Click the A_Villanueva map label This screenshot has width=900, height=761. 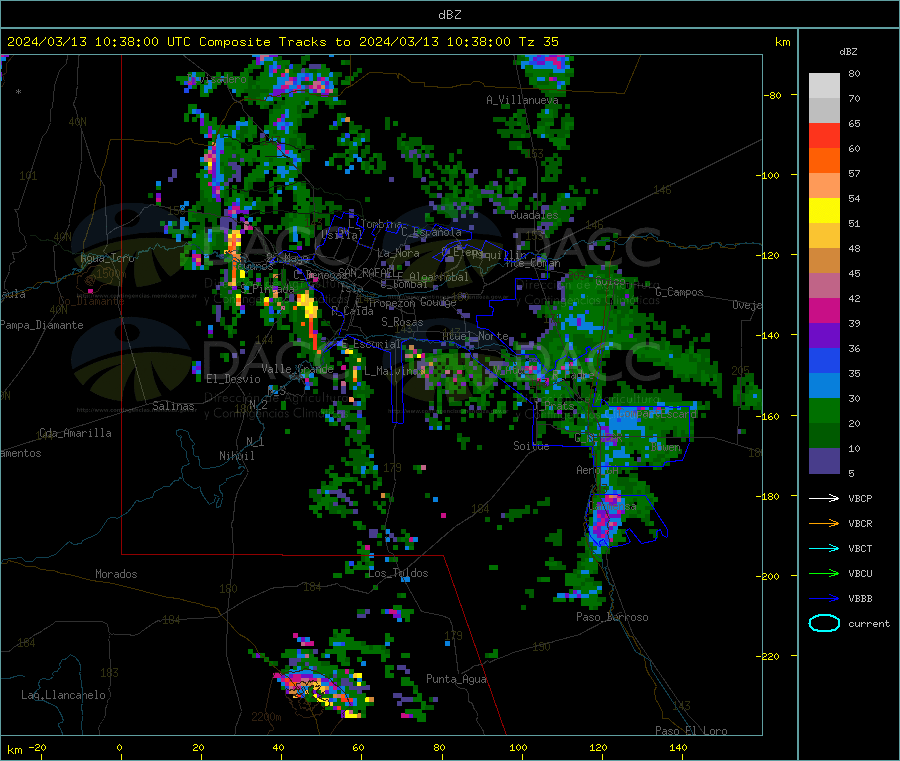[522, 100]
